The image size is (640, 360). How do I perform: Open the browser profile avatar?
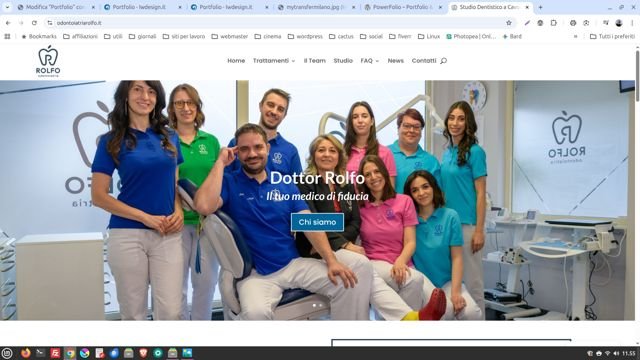(x=619, y=23)
